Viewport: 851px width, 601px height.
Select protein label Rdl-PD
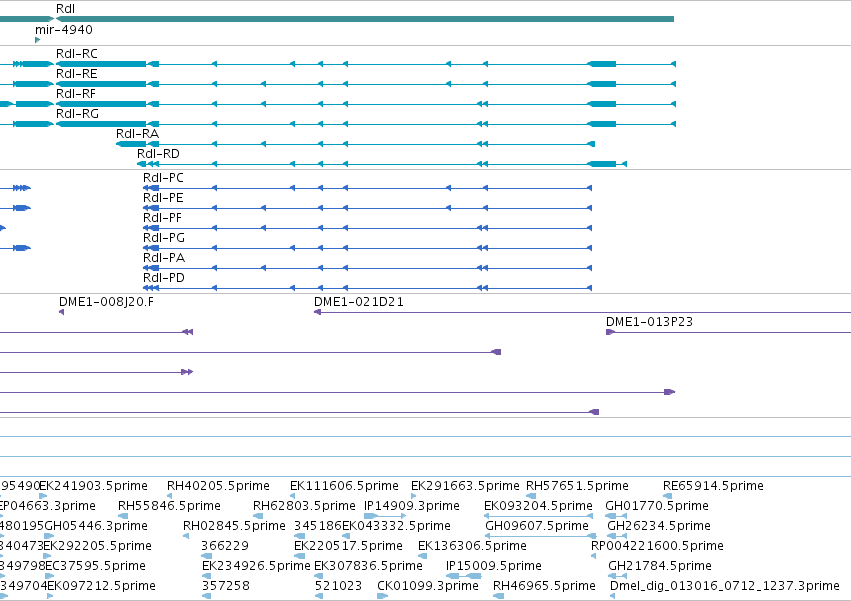(x=164, y=277)
